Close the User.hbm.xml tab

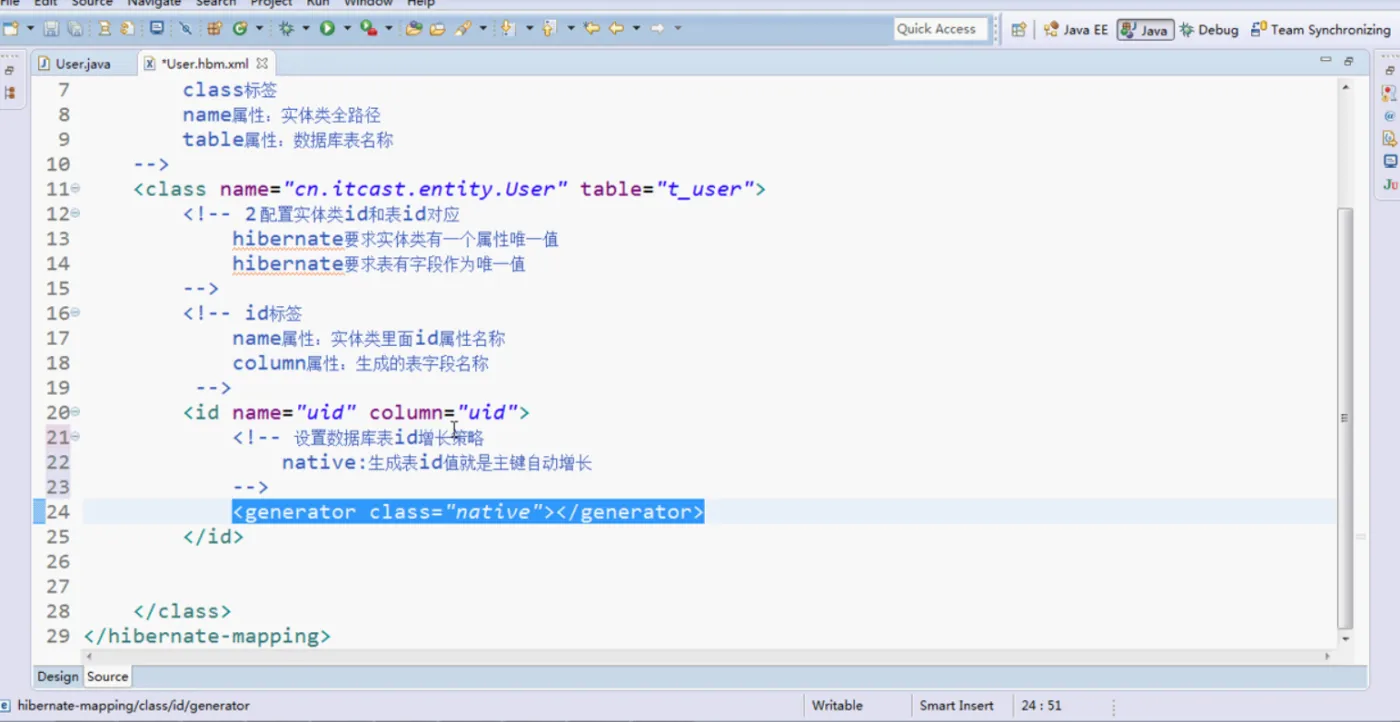262,63
